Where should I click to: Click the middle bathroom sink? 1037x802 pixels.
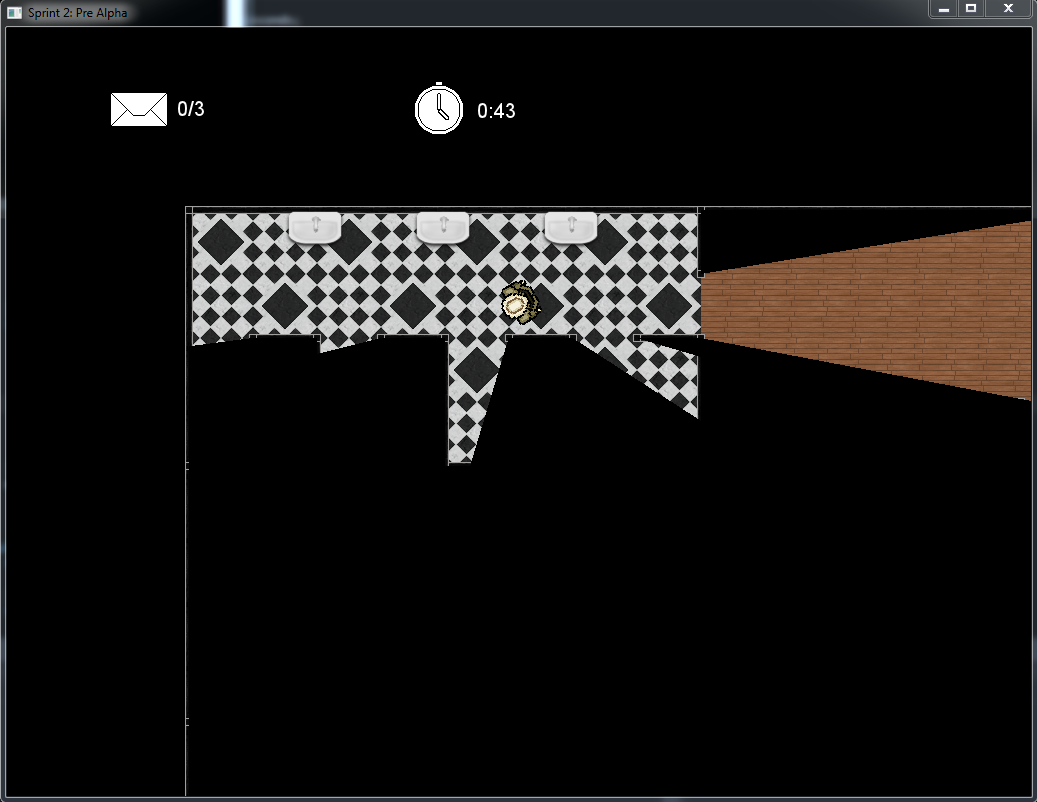click(x=442, y=228)
